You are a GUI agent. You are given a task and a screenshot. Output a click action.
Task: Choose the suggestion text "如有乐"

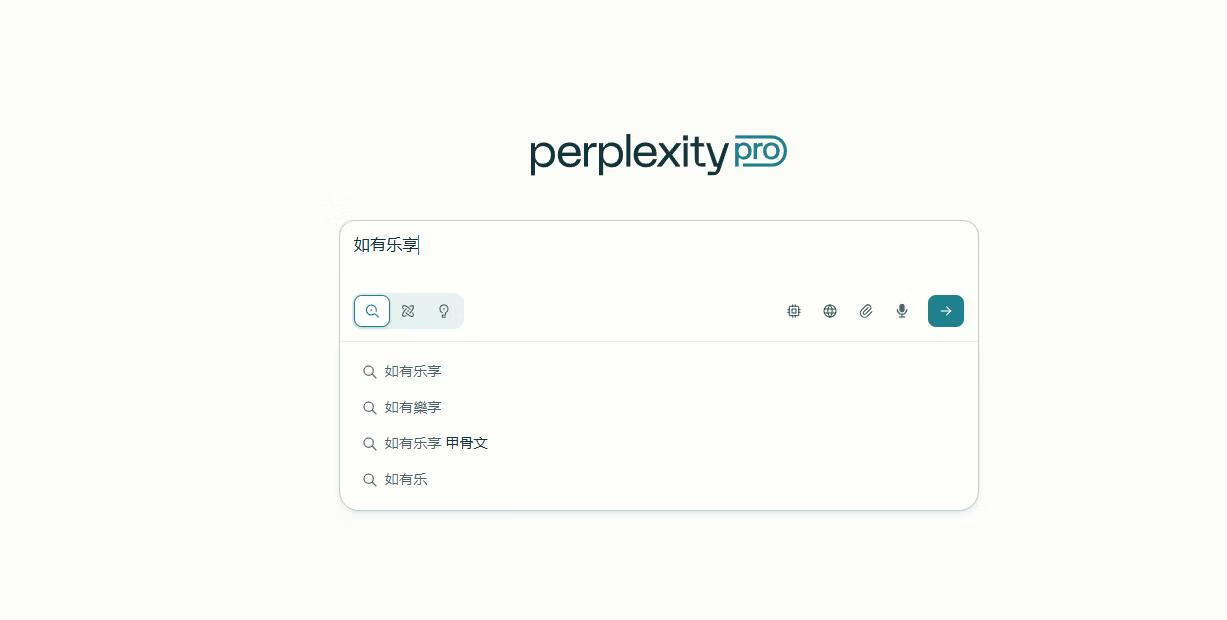pyautogui.click(x=406, y=480)
